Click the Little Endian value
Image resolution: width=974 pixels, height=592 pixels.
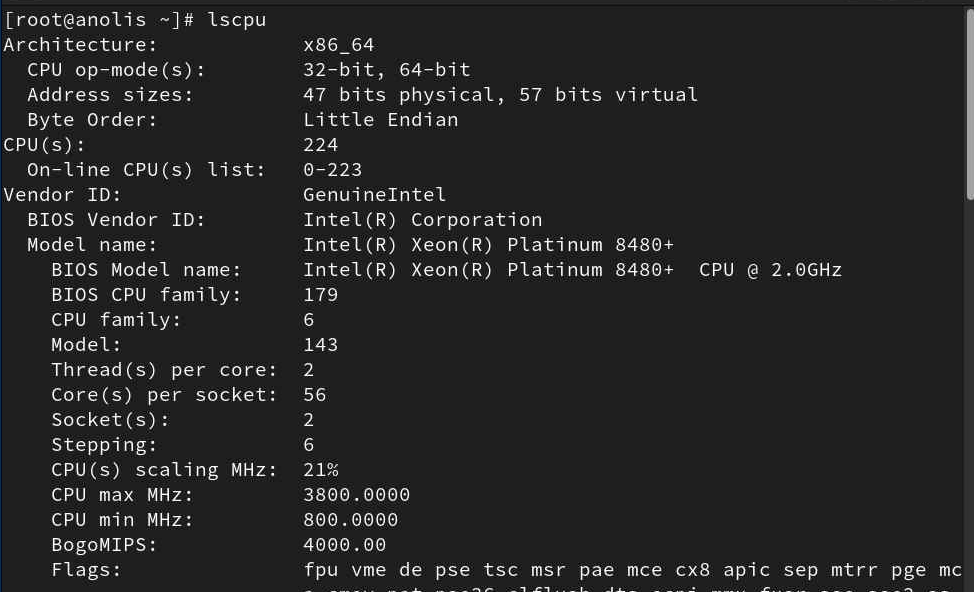click(x=380, y=120)
